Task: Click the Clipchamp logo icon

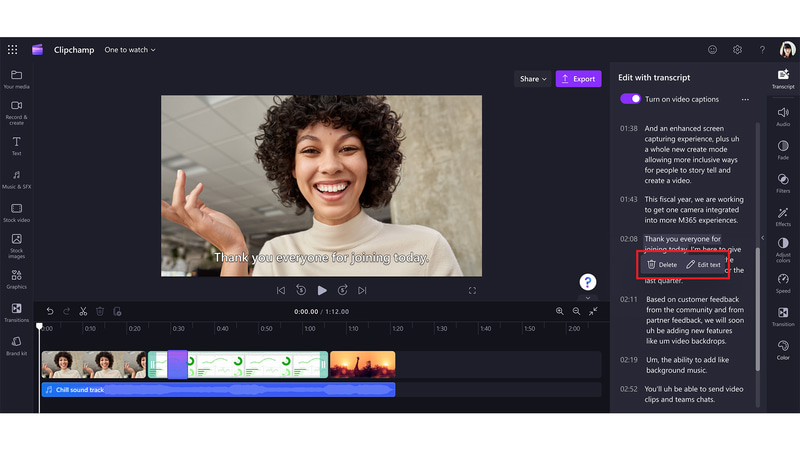Action: pyautogui.click(x=37, y=49)
